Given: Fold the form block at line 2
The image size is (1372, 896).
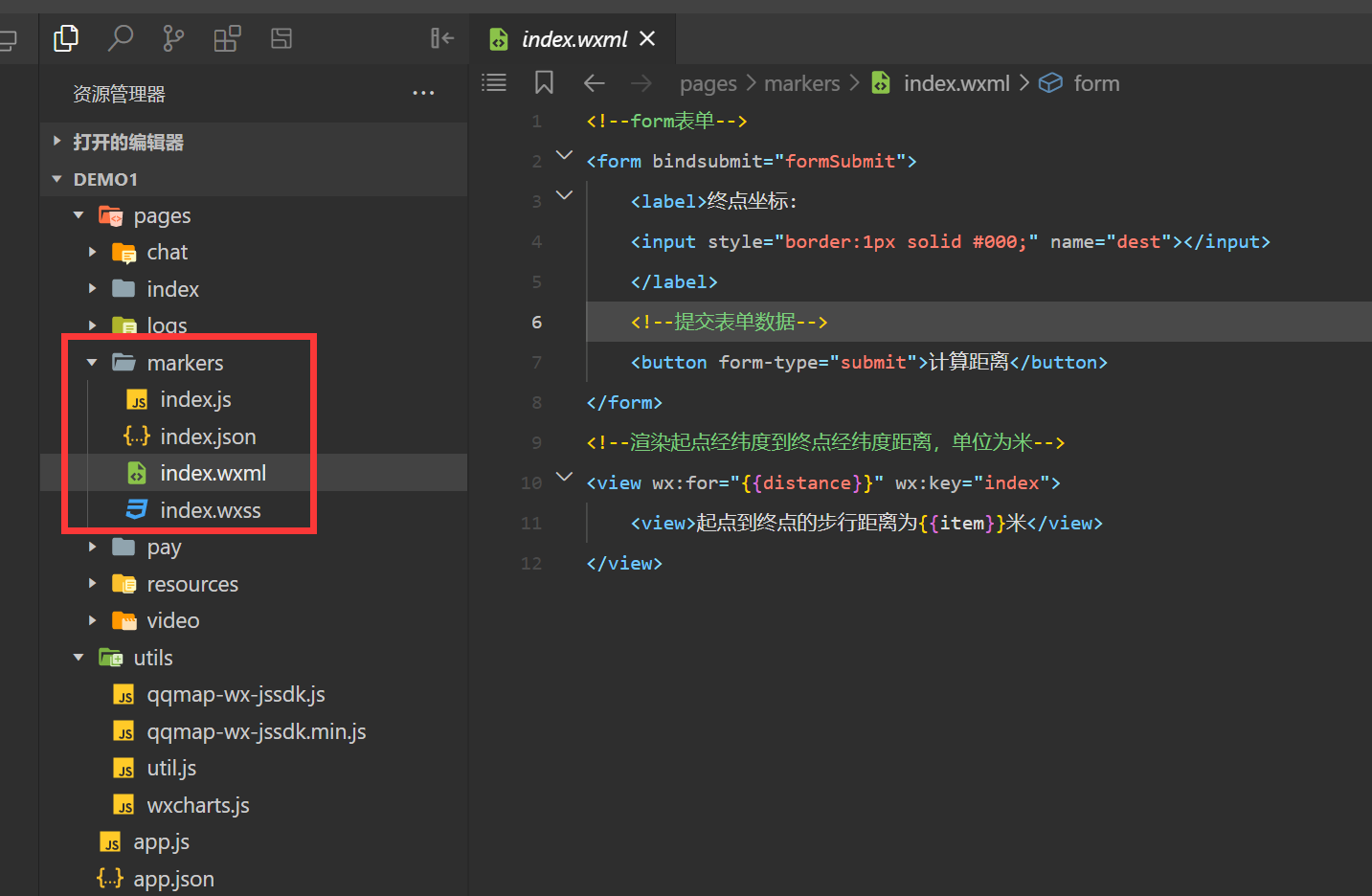Looking at the screenshot, I should click(564, 155).
